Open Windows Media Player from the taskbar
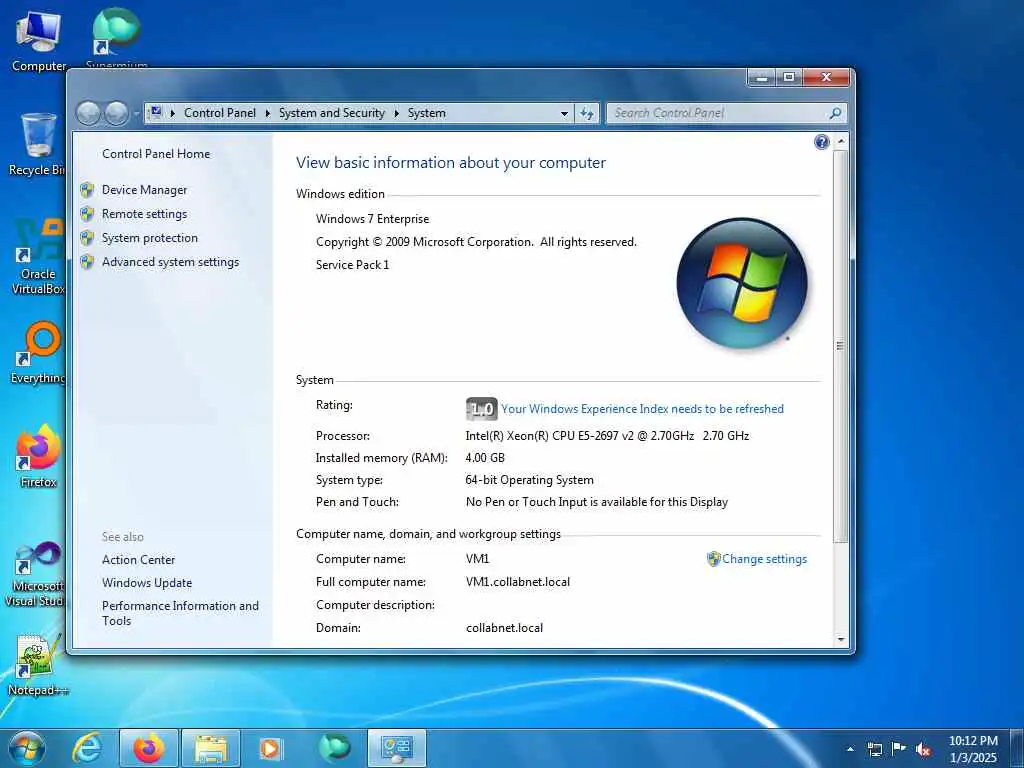The height and width of the screenshot is (768, 1024). pyautogui.click(x=270, y=748)
